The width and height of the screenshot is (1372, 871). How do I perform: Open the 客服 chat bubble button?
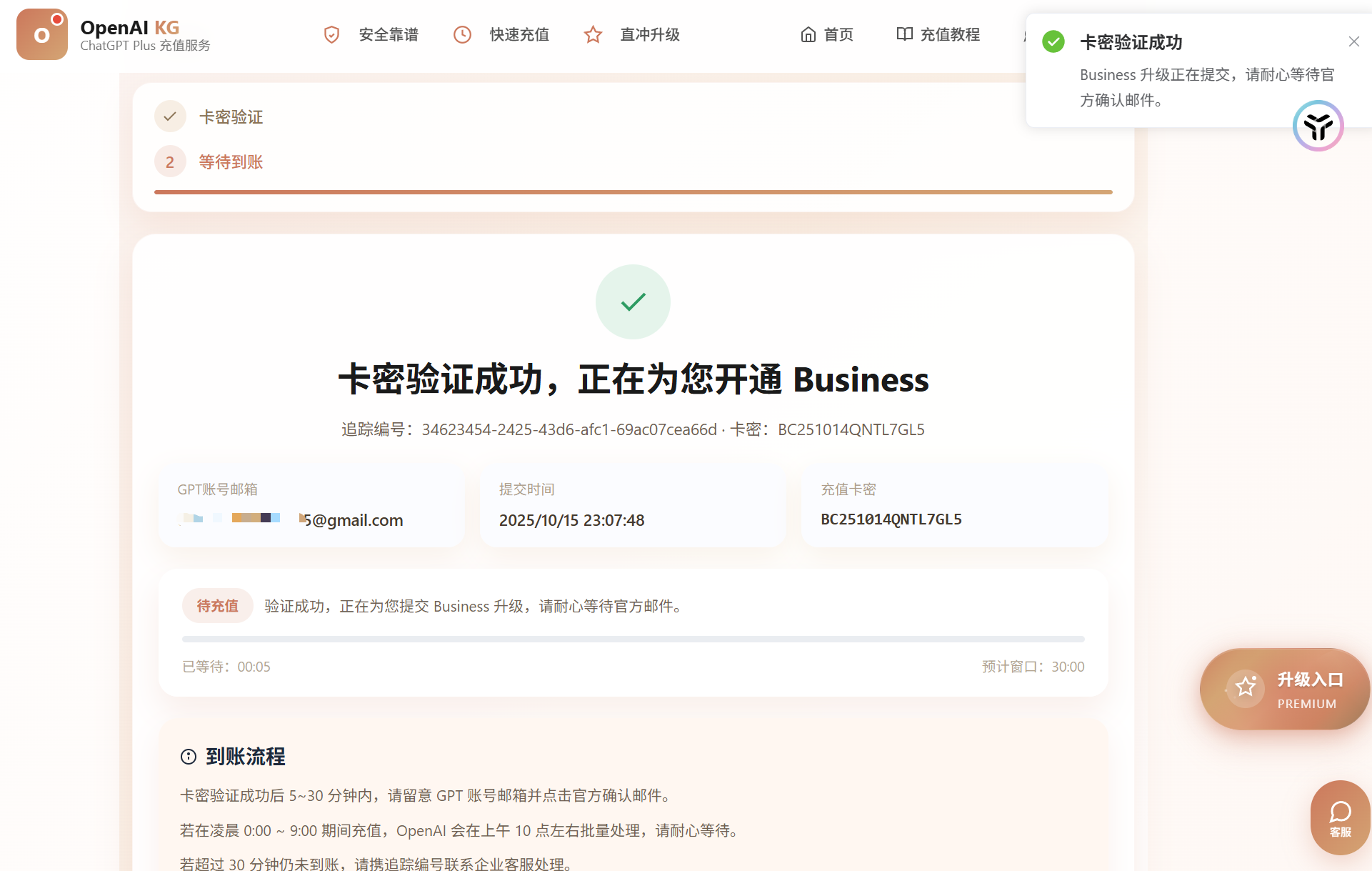pyautogui.click(x=1339, y=817)
